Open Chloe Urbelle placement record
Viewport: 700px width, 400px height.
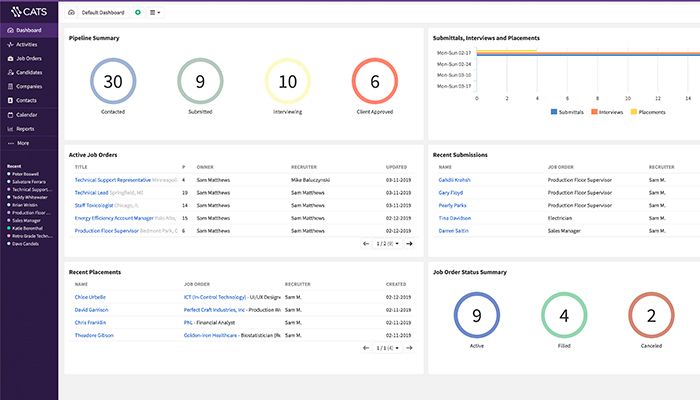[x=90, y=297]
